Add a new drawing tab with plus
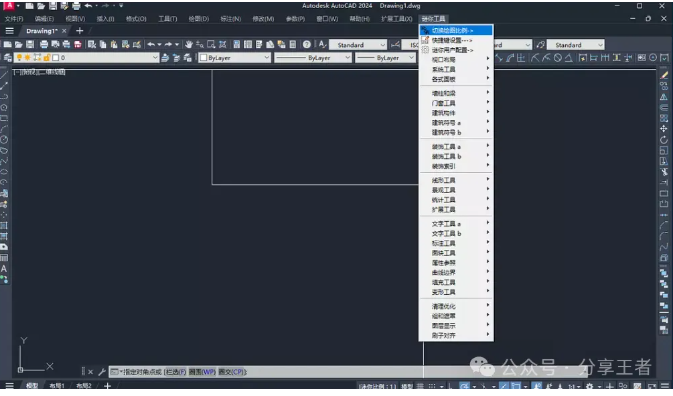Screen dimensions: 673x396 pyautogui.click(x=79, y=31)
